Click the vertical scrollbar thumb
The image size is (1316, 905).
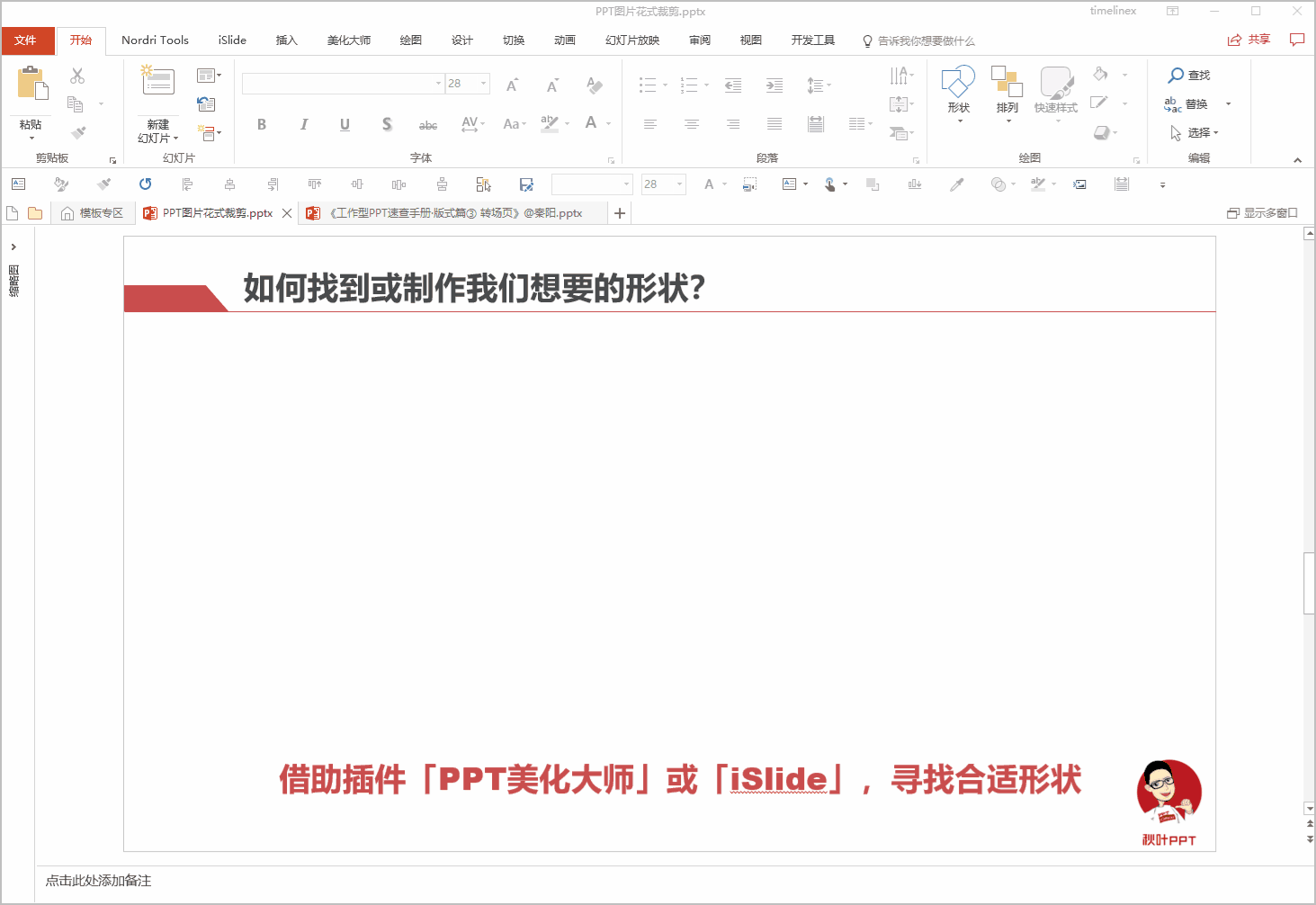pyautogui.click(x=1309, y=584)
